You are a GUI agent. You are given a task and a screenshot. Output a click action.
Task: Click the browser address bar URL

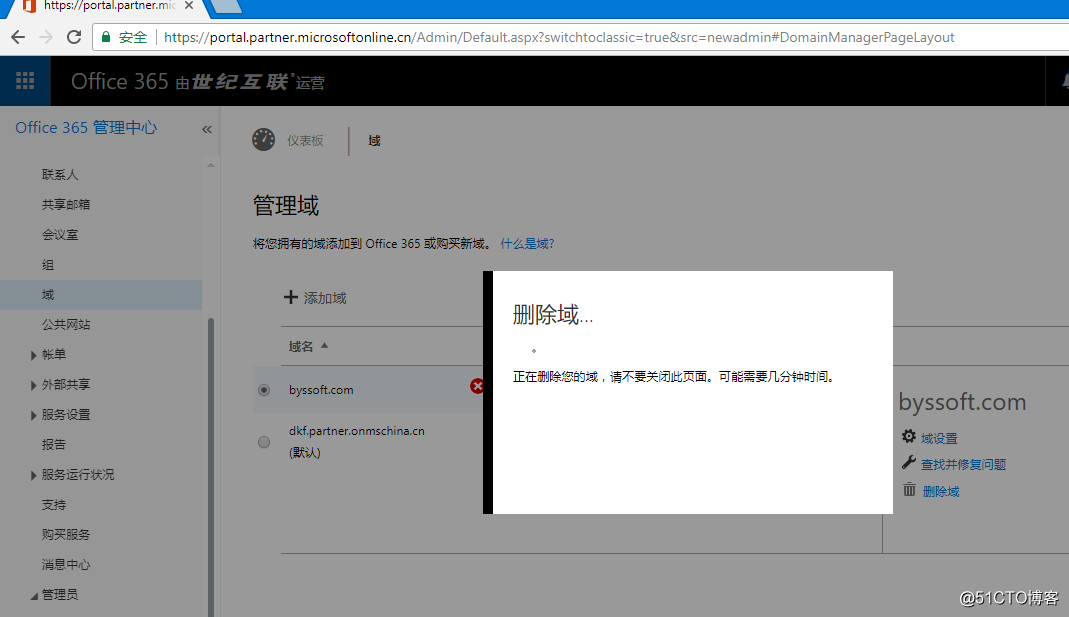pos(559,37)
